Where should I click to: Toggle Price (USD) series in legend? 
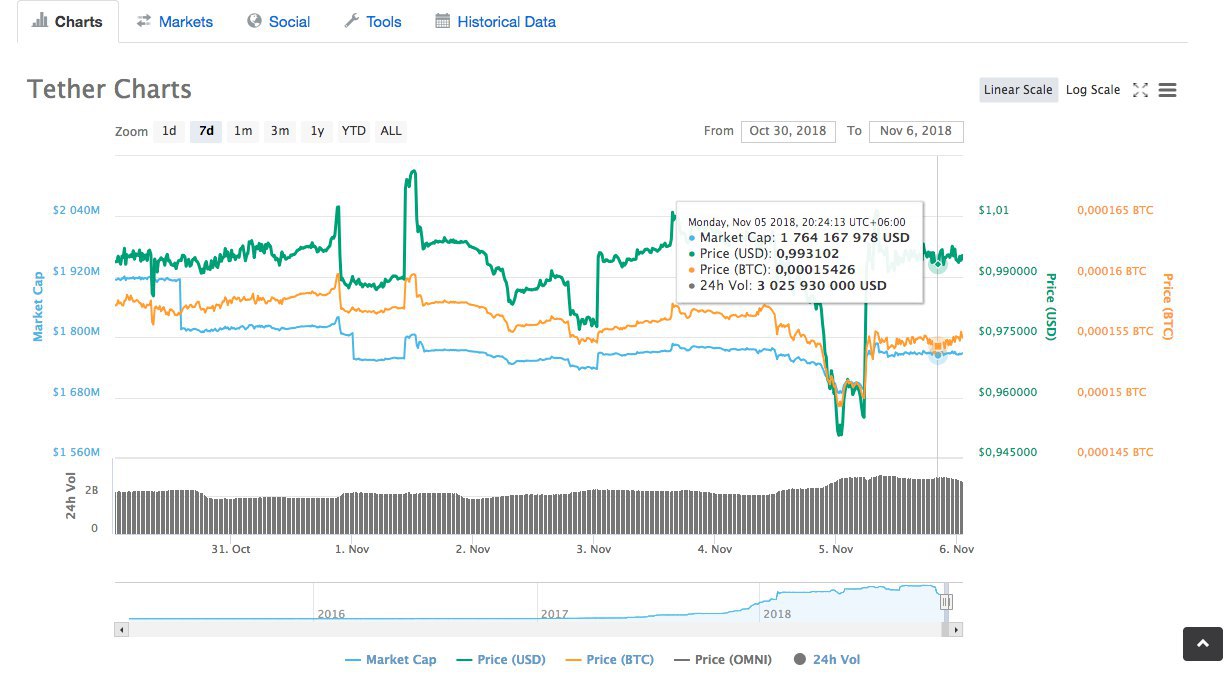501,660
